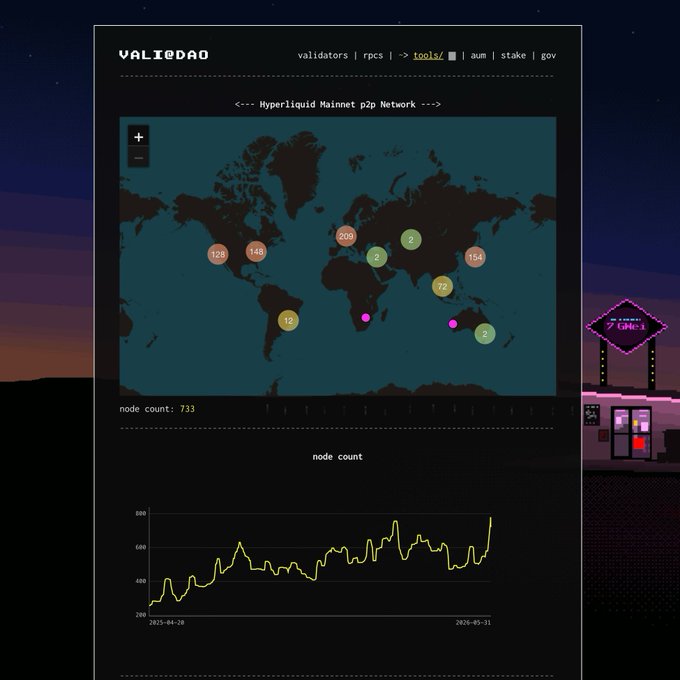Click the 2026-05-31 chart end date
Image resolution: width=680 pixels, height=680 pixels.
click(473, 622)
